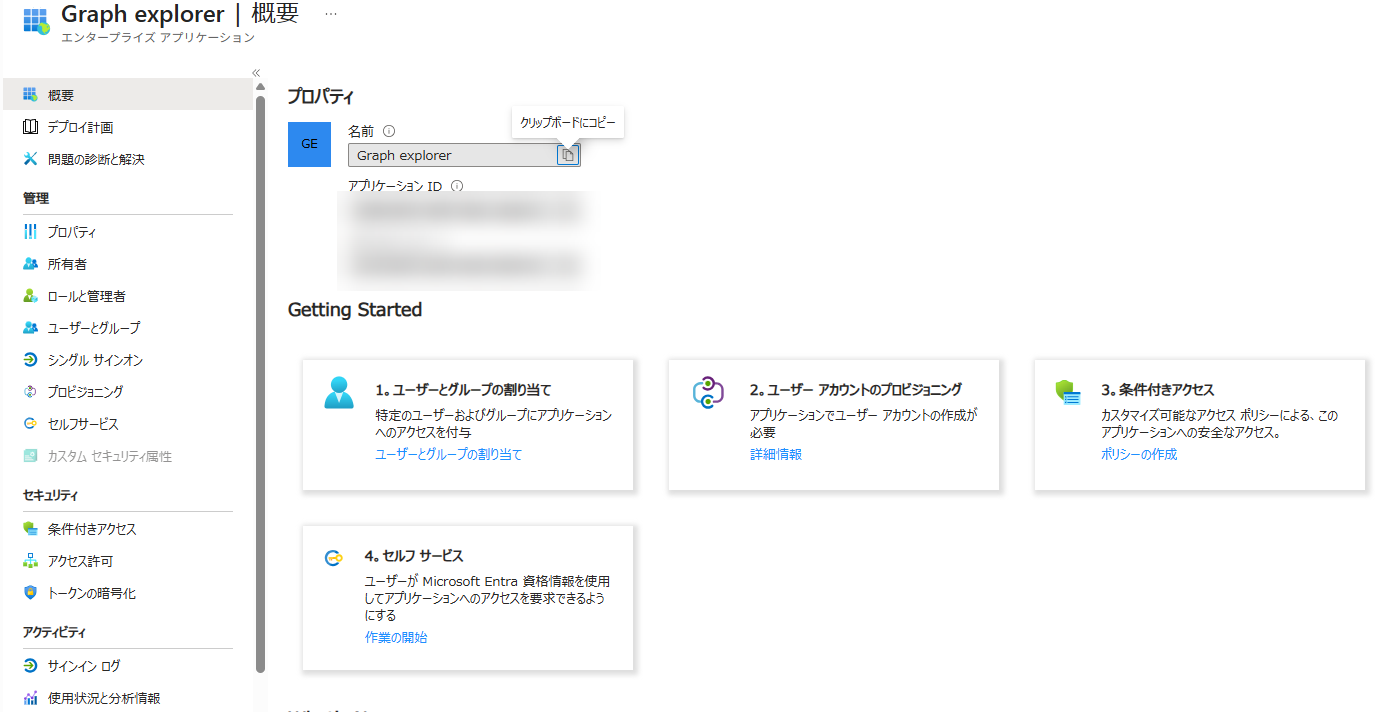Viewport: 1392px width, 712px height.
Task: Click the デプロイ計画 book icon
Action: [x=30, y=127]
